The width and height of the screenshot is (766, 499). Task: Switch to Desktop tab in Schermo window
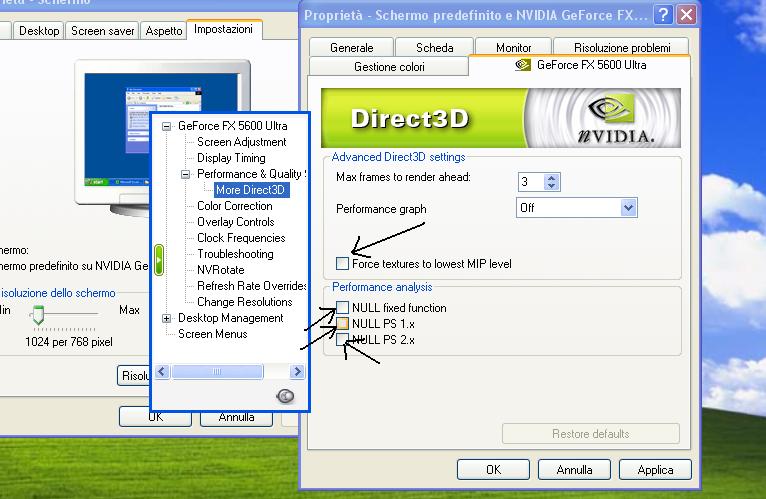pyautogui.click(x=39, y=31)
